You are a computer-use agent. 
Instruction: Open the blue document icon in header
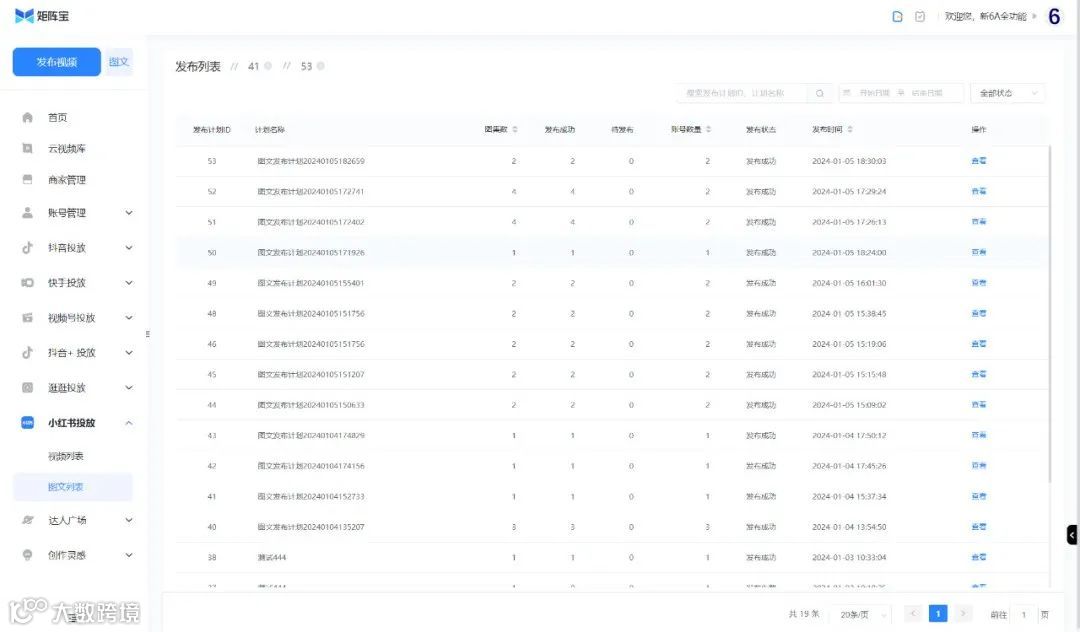(x=897, y=17)
